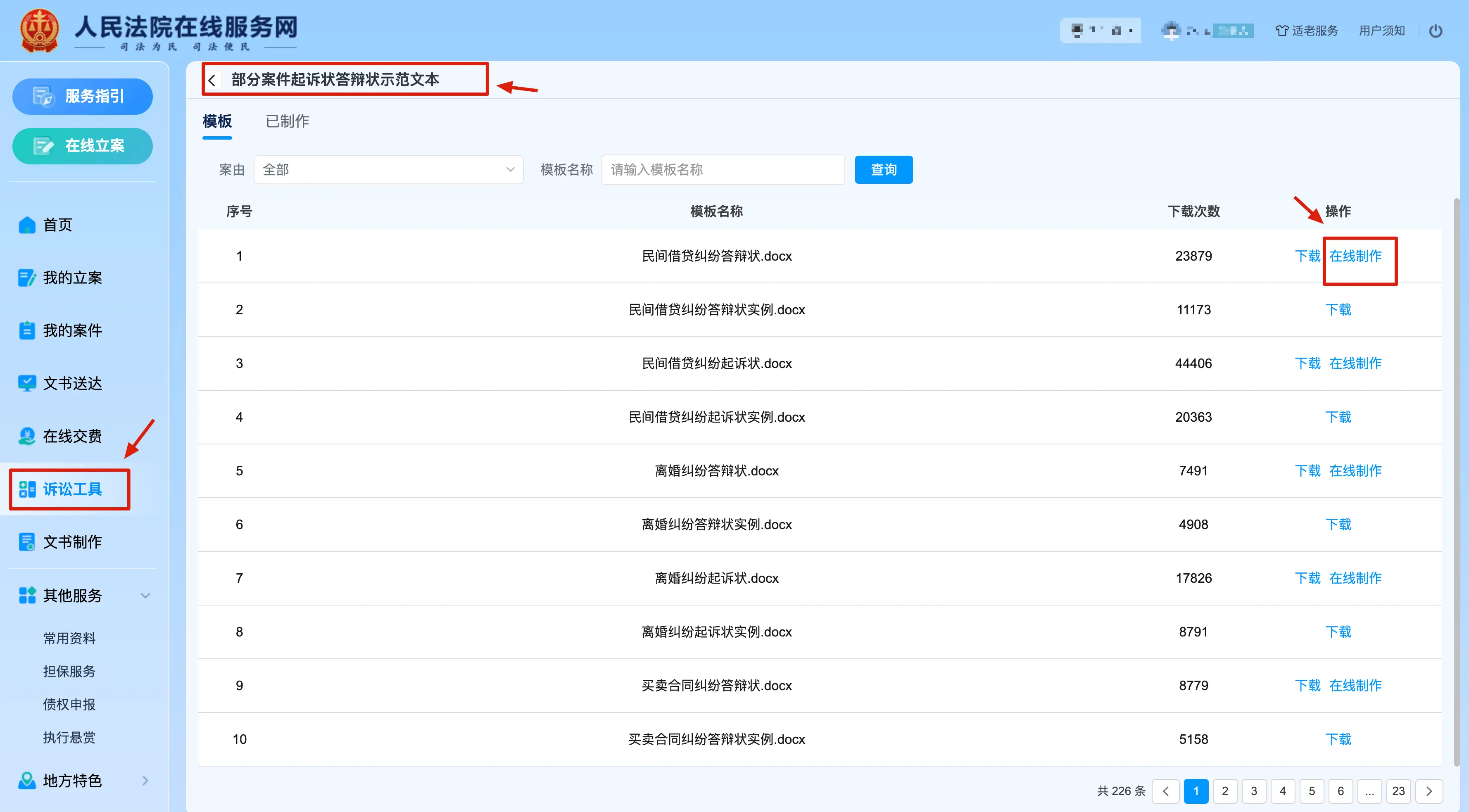
Task: Click the vertical scrollbar on right
Action: click(x=1457, y=482)
